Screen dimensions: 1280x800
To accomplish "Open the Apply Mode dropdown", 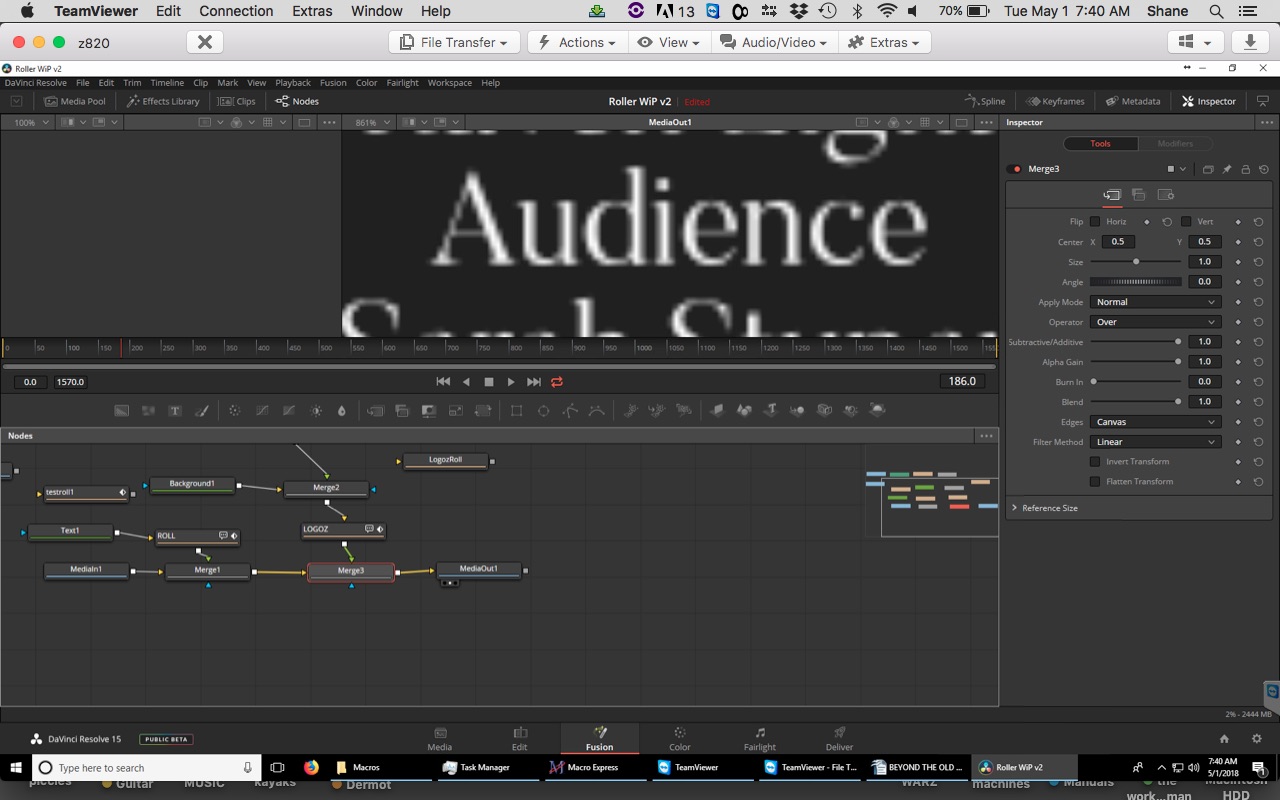I will (1155, 302).
